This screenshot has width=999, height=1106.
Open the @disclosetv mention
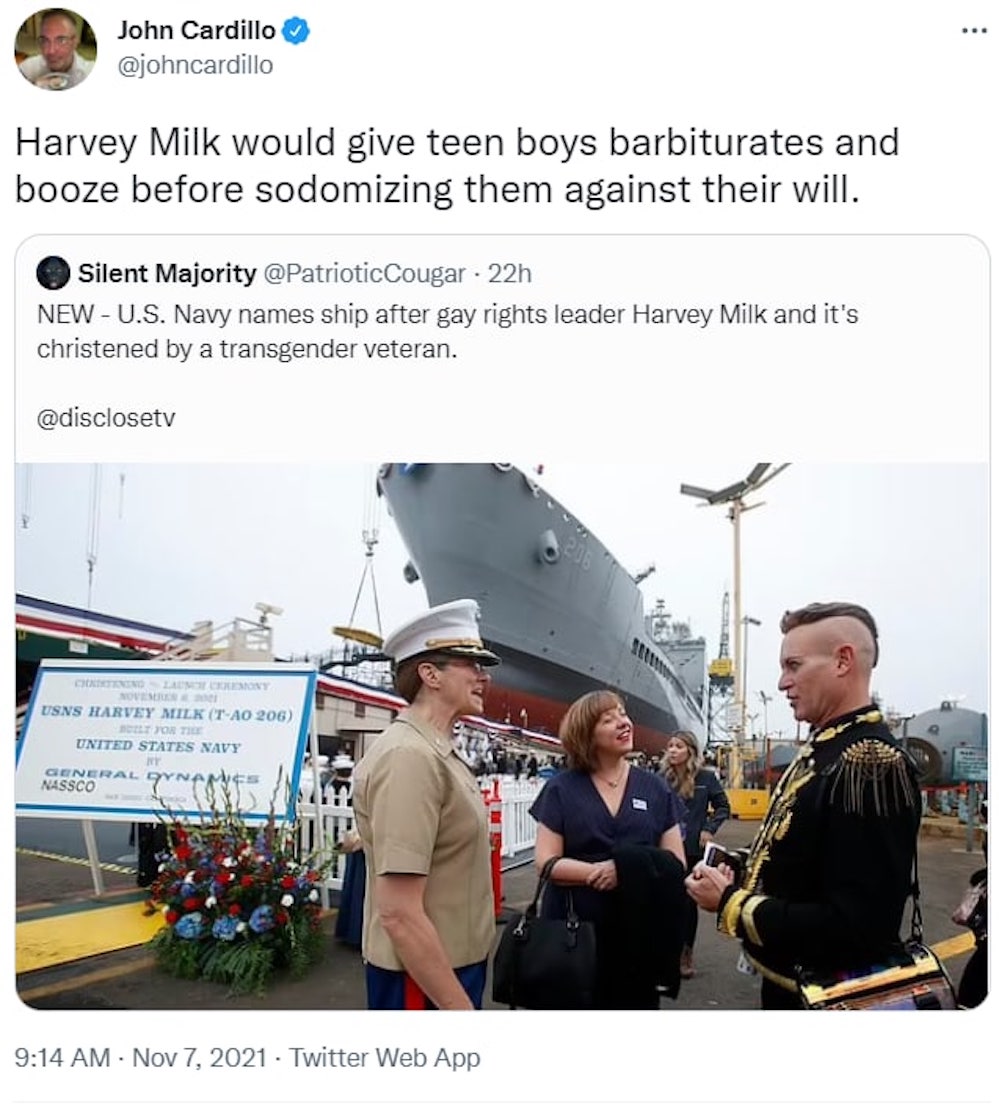[106, 418]
